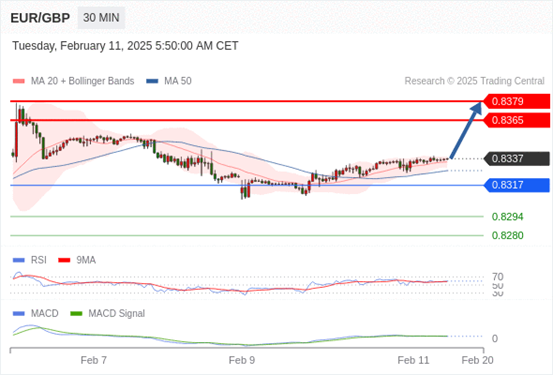Toggle the MA 20 + Bollinger Bands legend
Image resolution: width=553 pixels, height=375 pixels.
point(73,81)
